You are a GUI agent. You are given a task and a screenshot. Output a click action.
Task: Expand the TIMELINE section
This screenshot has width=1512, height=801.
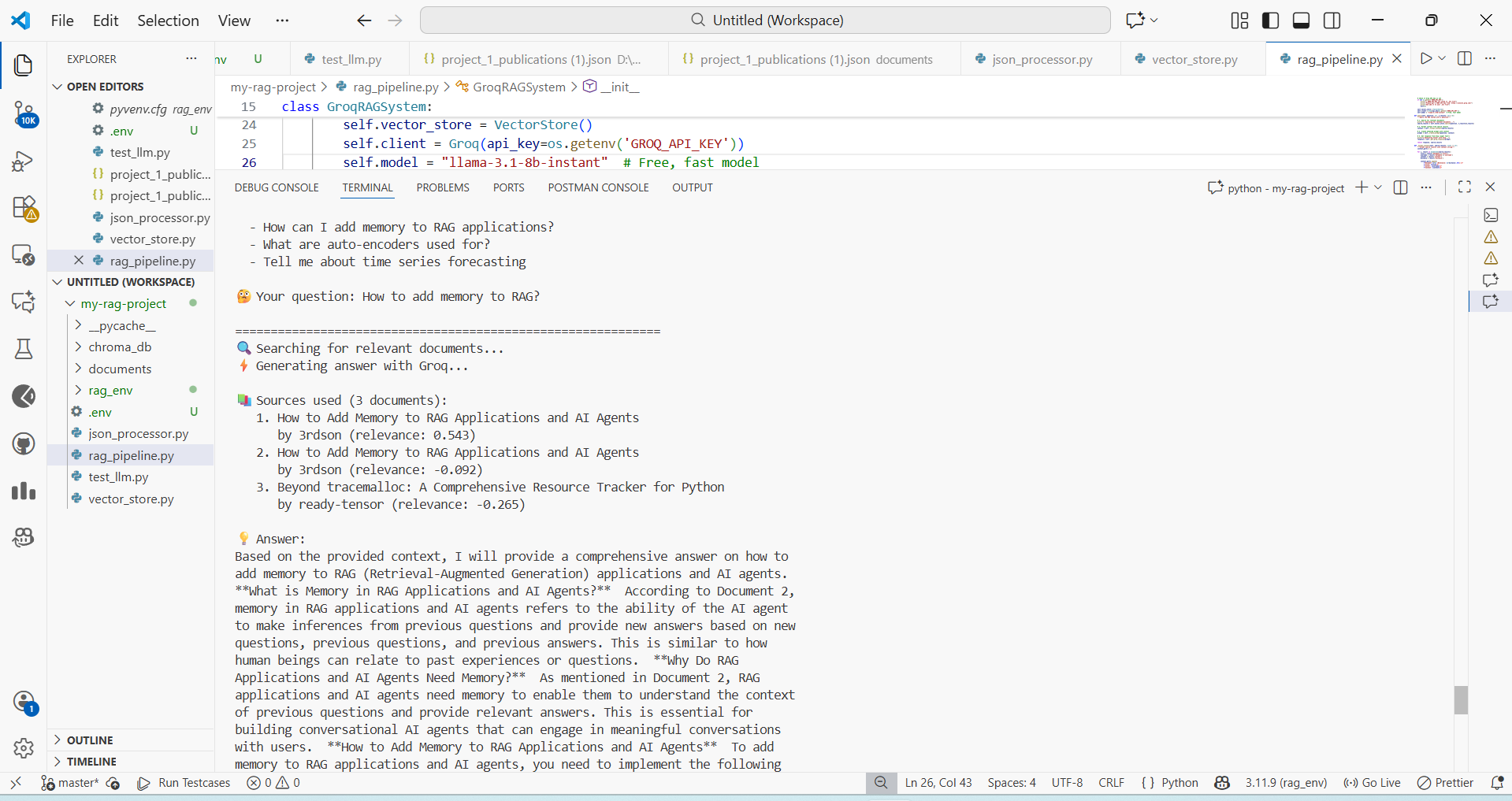[92, 761]
